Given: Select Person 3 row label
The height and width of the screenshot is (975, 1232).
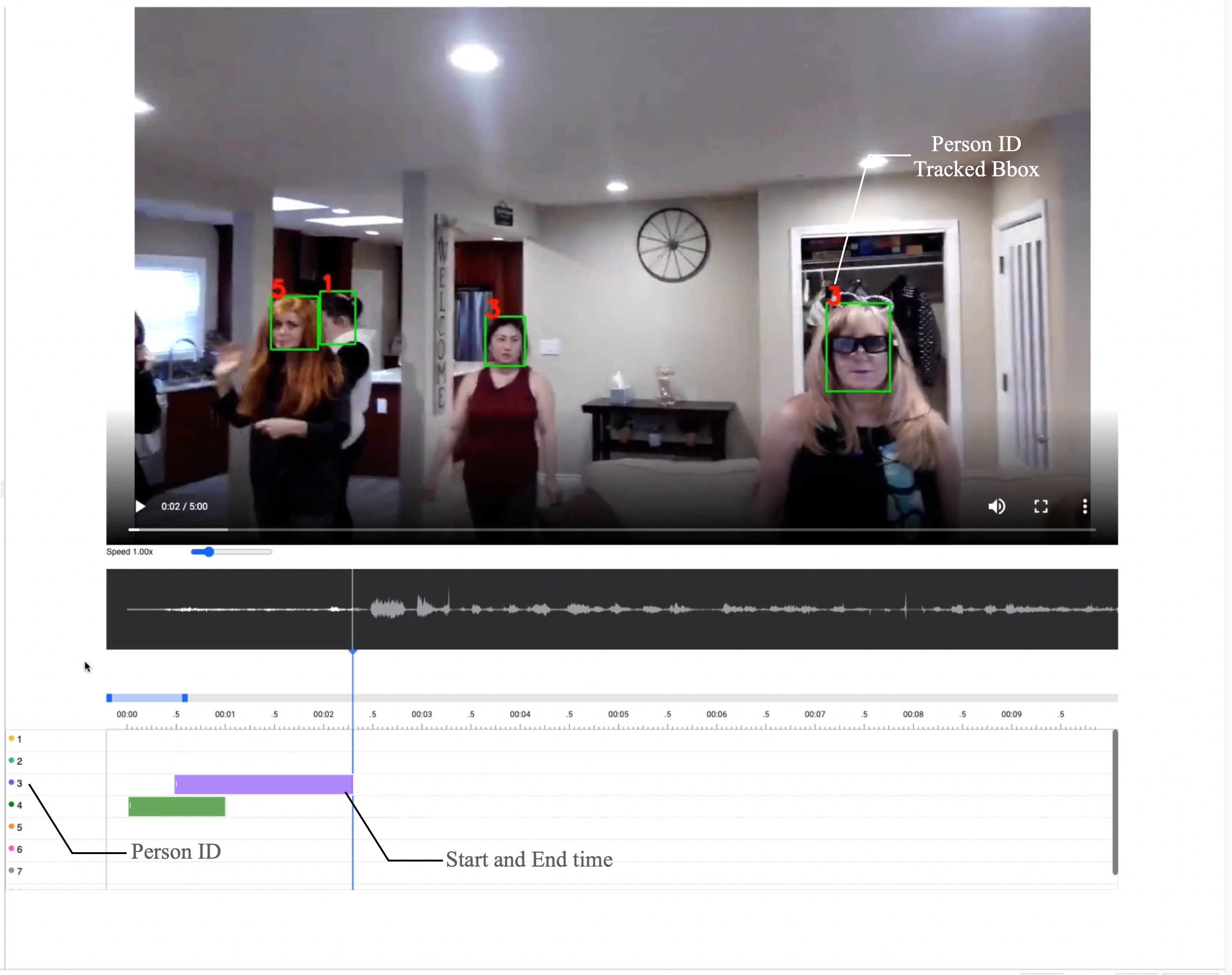Looking at the screenshot, I should (18, 783).
